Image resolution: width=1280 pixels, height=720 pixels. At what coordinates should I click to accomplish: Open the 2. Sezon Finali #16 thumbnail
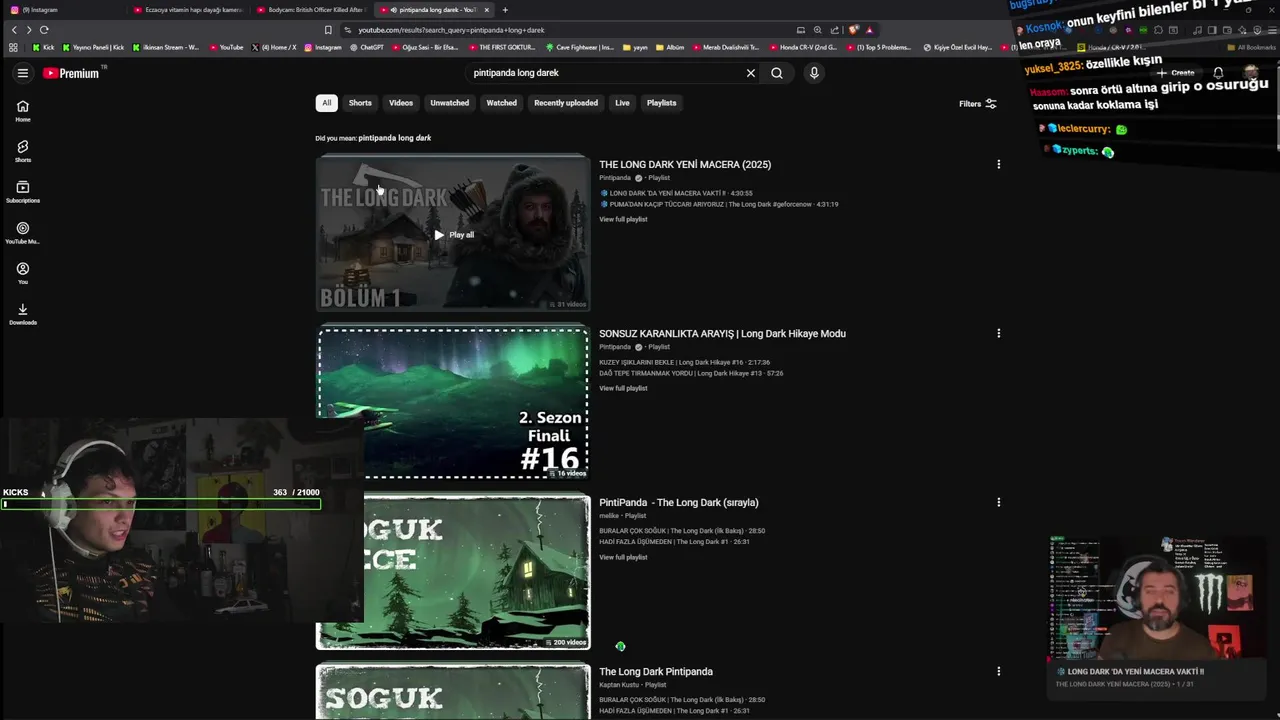coord(453,402)
